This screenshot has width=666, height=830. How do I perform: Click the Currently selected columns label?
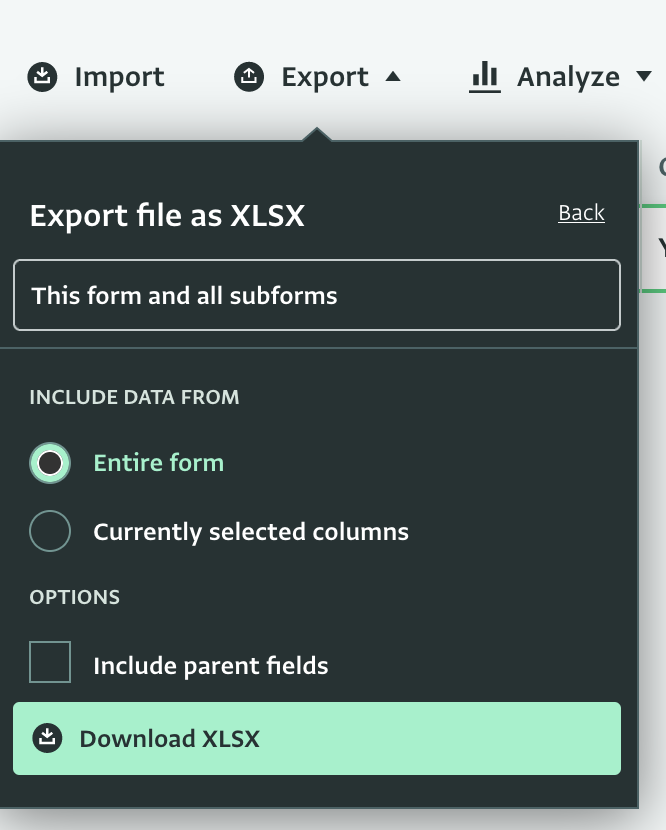pyautogui.click(x=251, y=532)
